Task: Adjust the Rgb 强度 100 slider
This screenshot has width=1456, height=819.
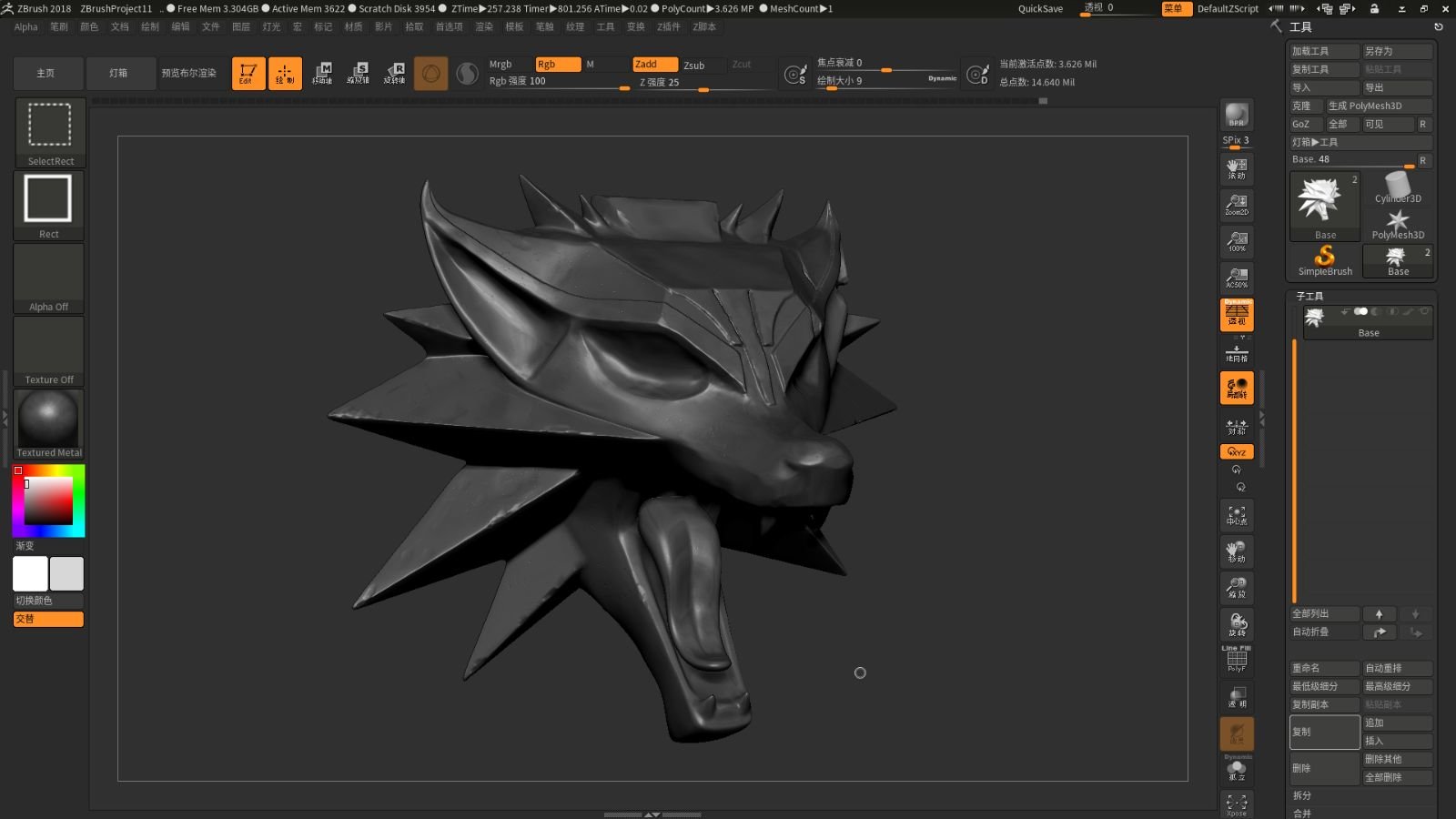Action: 559,82
